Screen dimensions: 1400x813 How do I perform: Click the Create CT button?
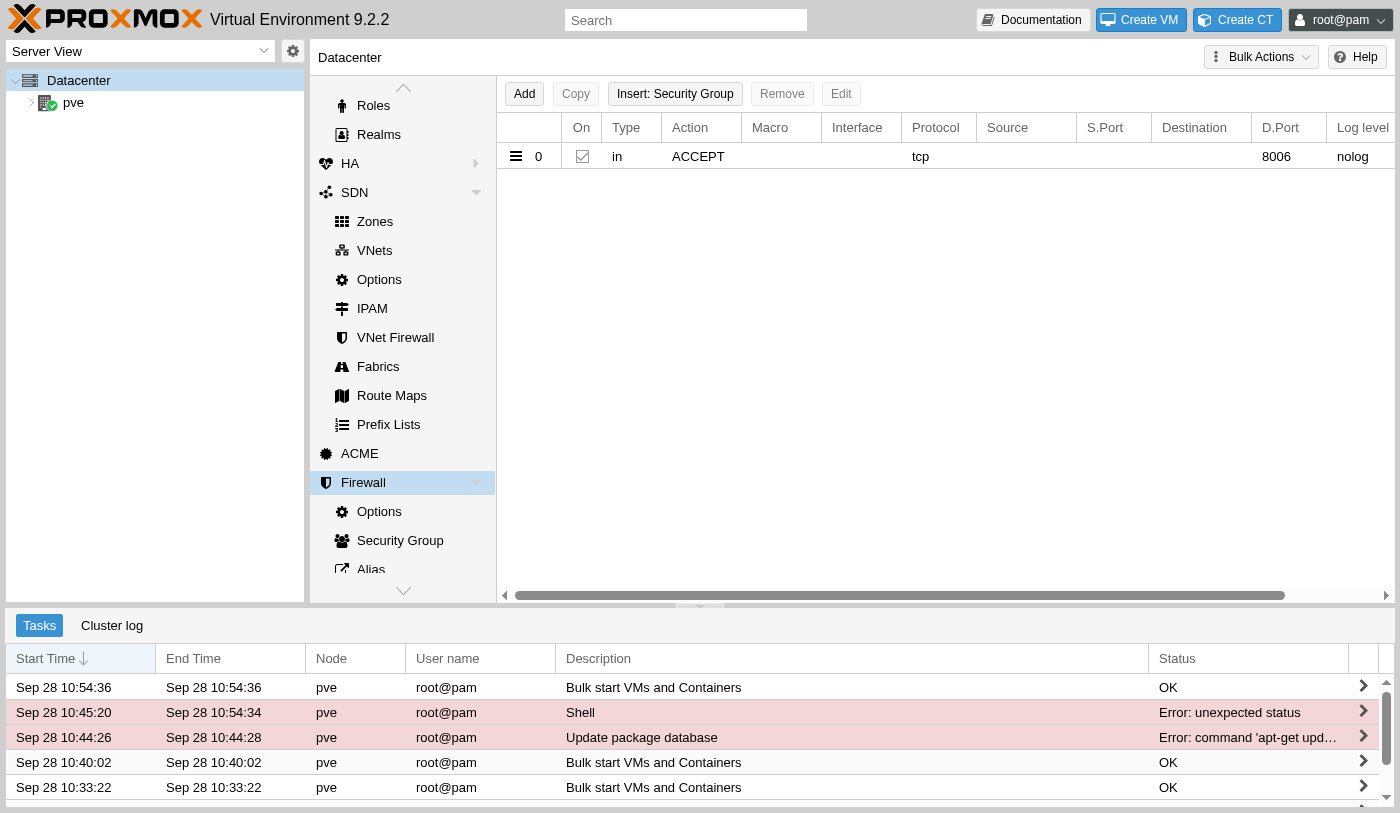(1237, 20)
